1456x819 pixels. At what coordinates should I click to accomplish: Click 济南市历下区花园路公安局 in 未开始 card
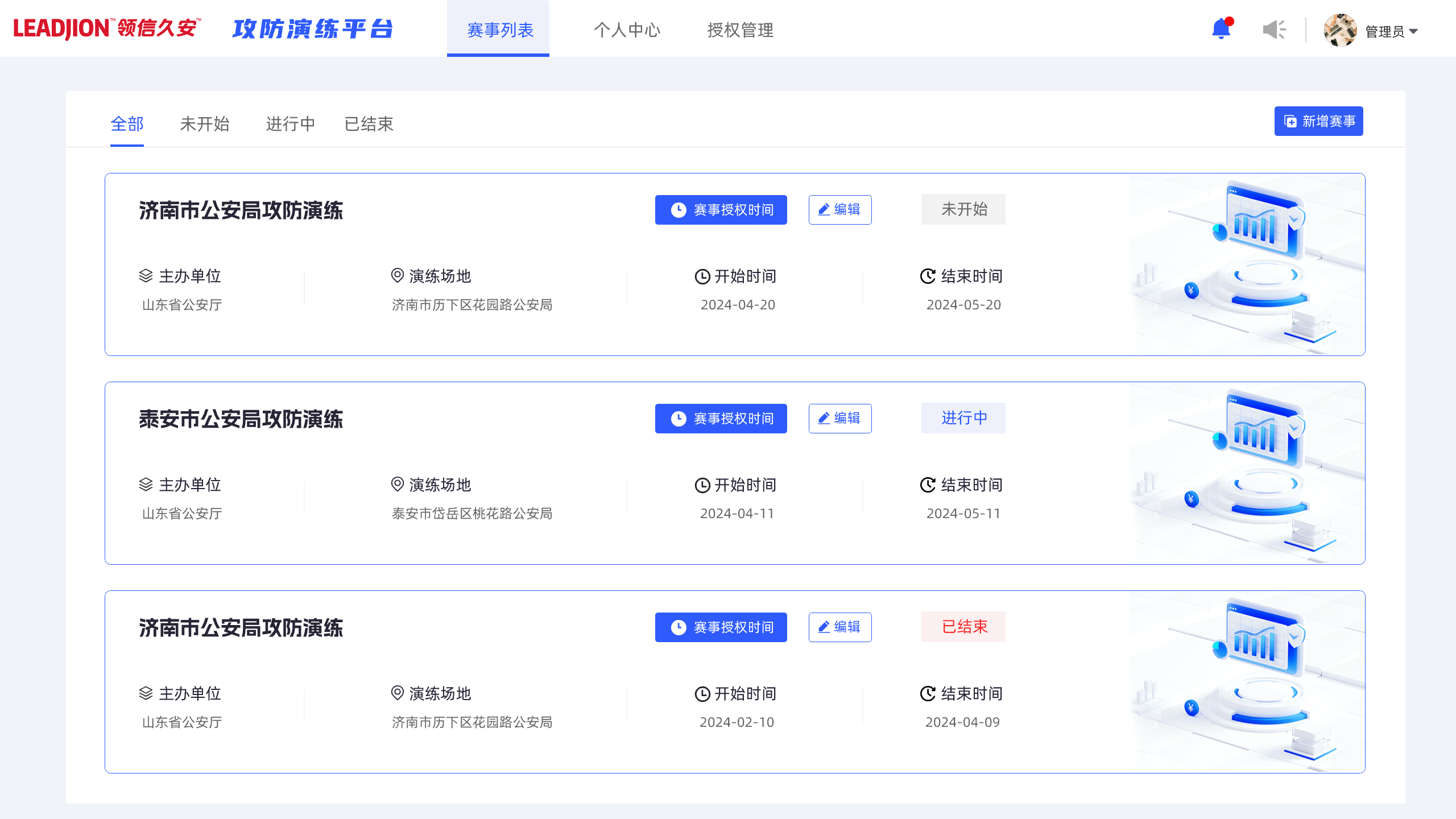(472, 305)
